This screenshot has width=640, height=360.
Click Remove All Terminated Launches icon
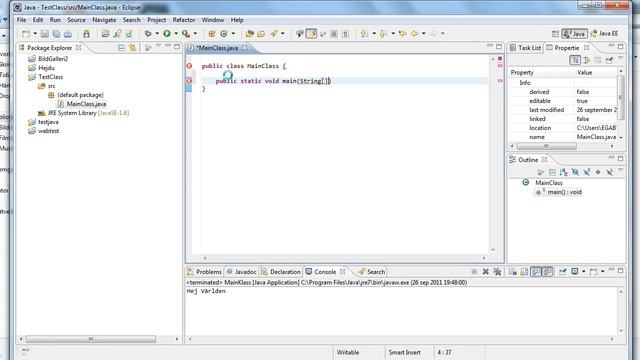click(497, 272)
